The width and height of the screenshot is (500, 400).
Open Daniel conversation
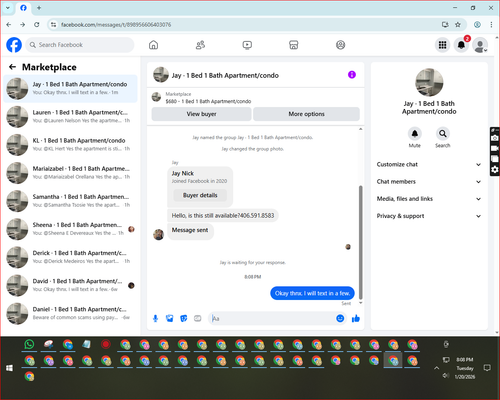click(70, 313)
